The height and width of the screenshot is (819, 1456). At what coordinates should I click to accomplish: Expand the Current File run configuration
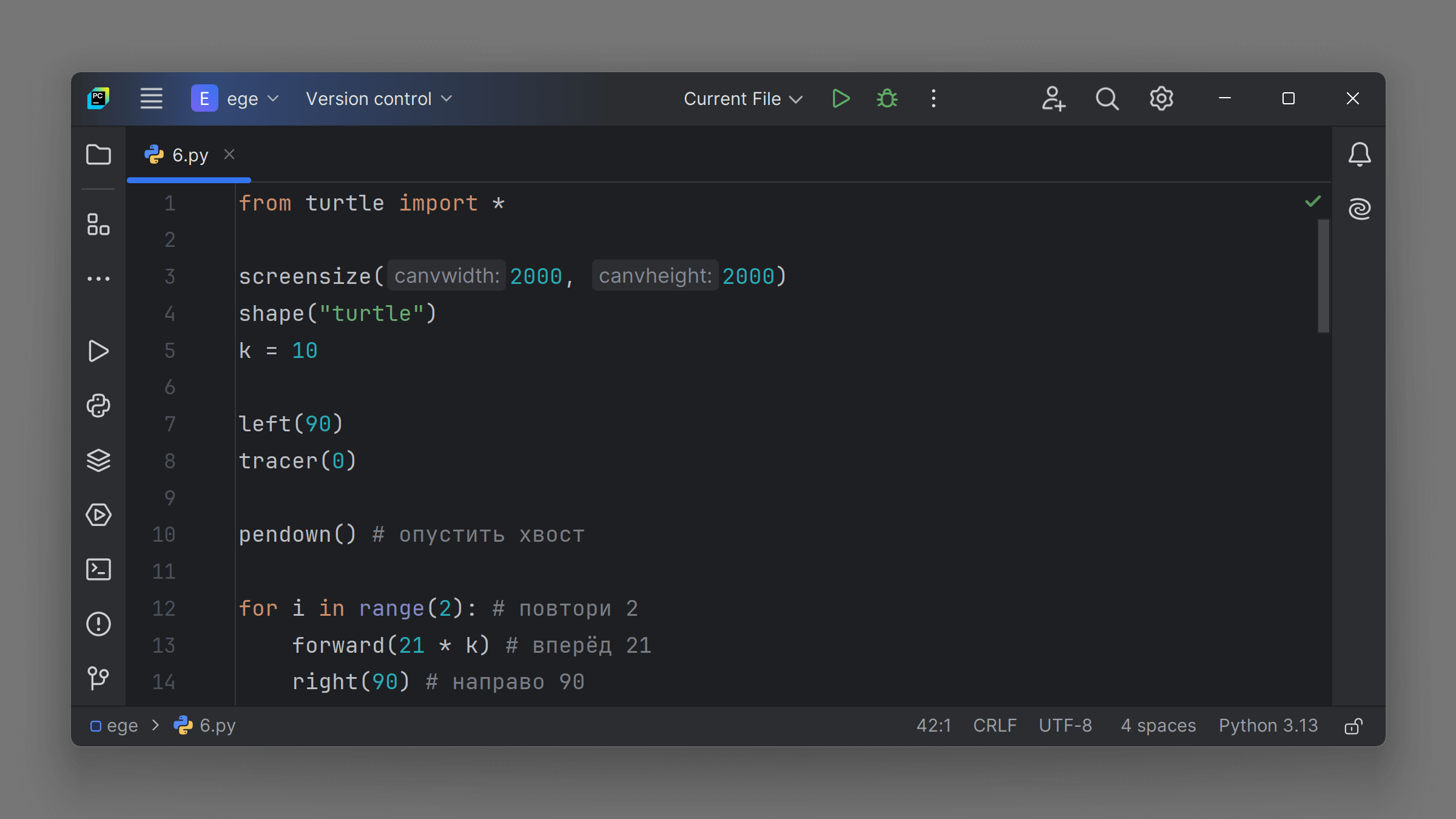(x=743, y=99)
